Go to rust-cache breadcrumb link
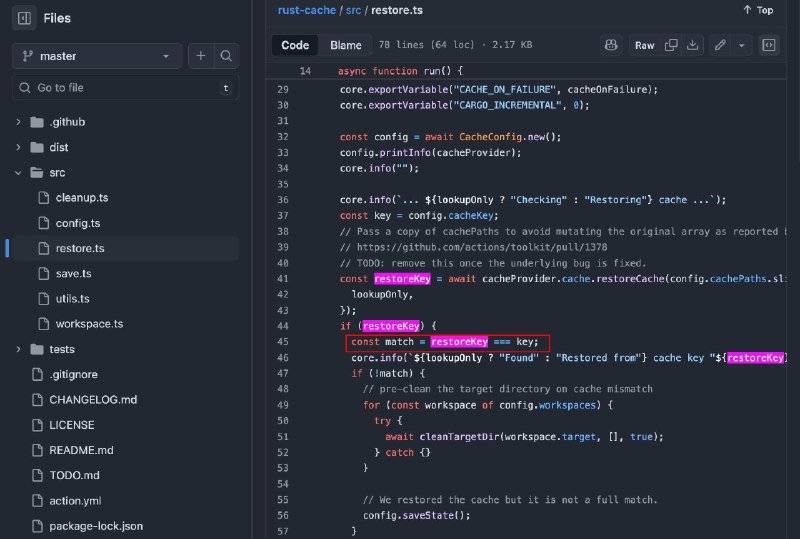Image resolution: width=800 pixels, height=539 pixels. tap(305, 10)
